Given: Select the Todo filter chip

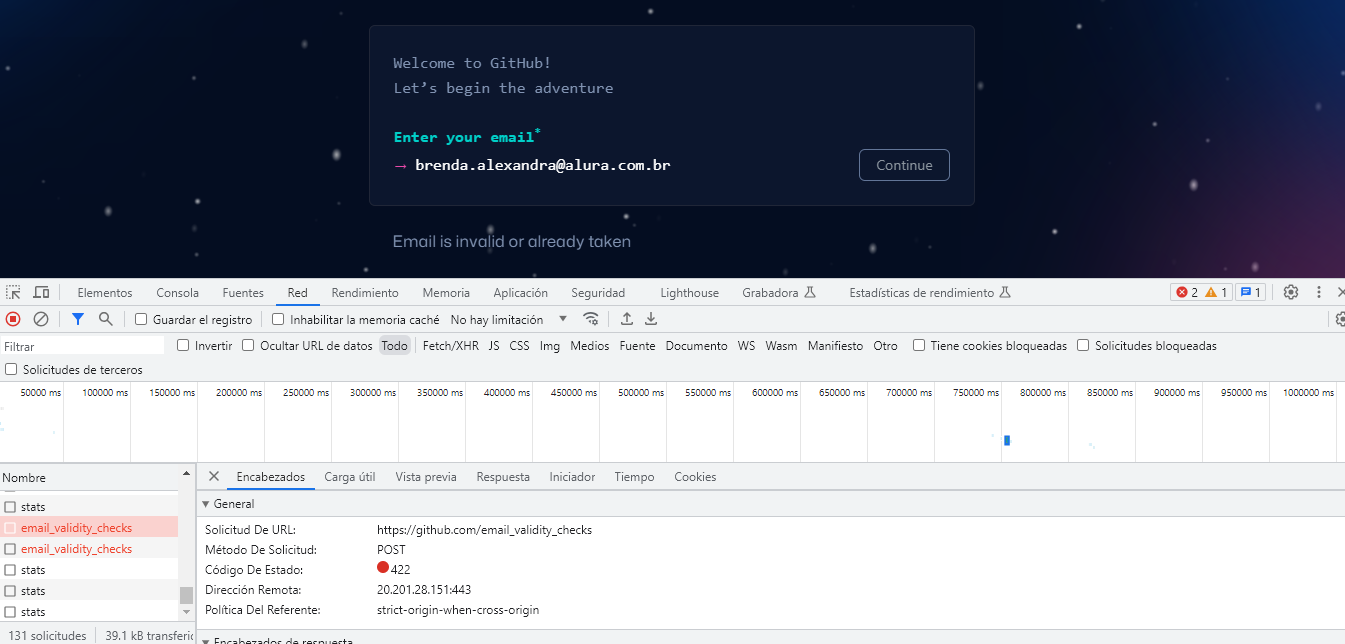Looking at the screenshot, I should 395,346.
